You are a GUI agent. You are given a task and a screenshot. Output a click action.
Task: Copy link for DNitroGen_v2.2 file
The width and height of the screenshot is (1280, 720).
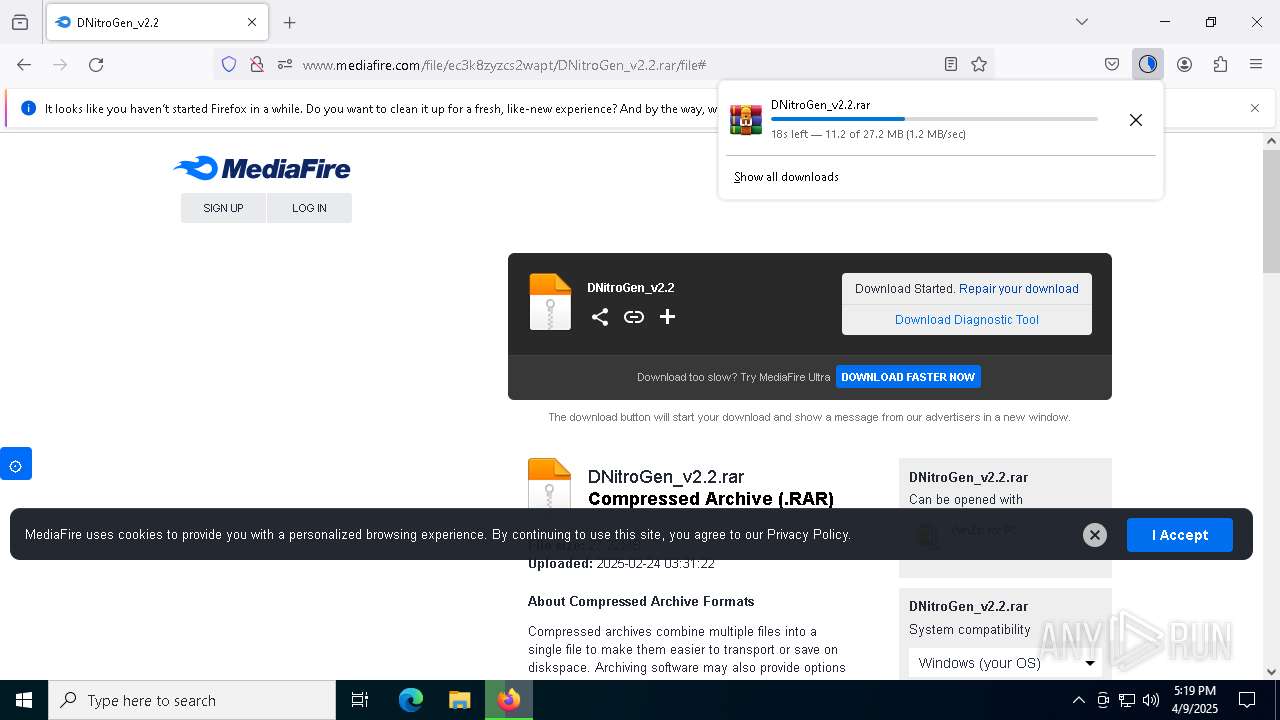pos(634,317)
